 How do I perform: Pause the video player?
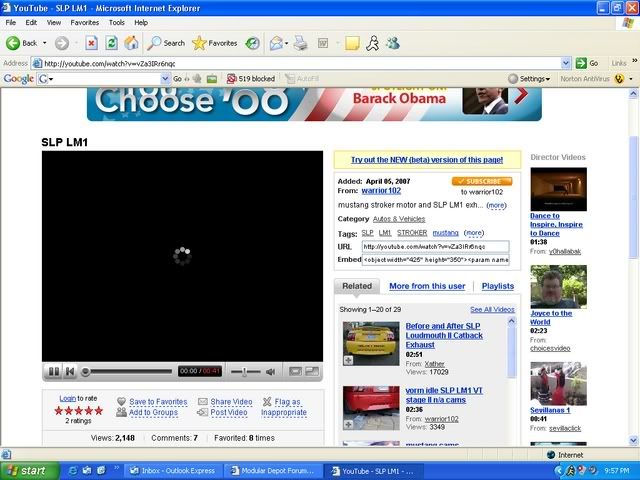click(53, 371)
